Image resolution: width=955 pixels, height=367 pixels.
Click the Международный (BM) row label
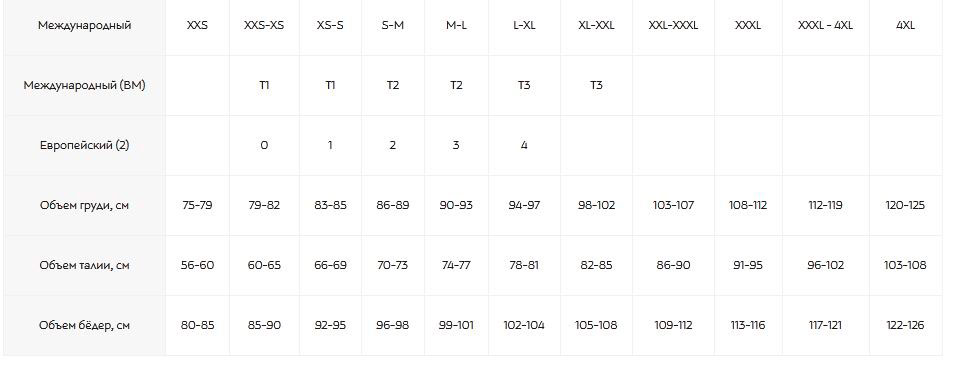click(x=85, y=85)
